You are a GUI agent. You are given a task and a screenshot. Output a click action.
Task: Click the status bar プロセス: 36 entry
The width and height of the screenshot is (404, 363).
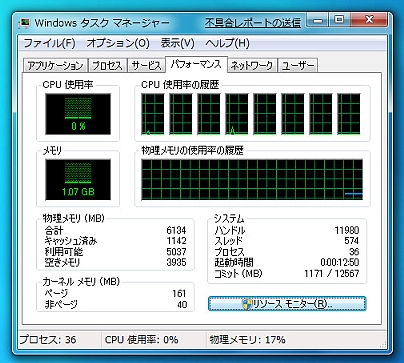coord(48,340)
